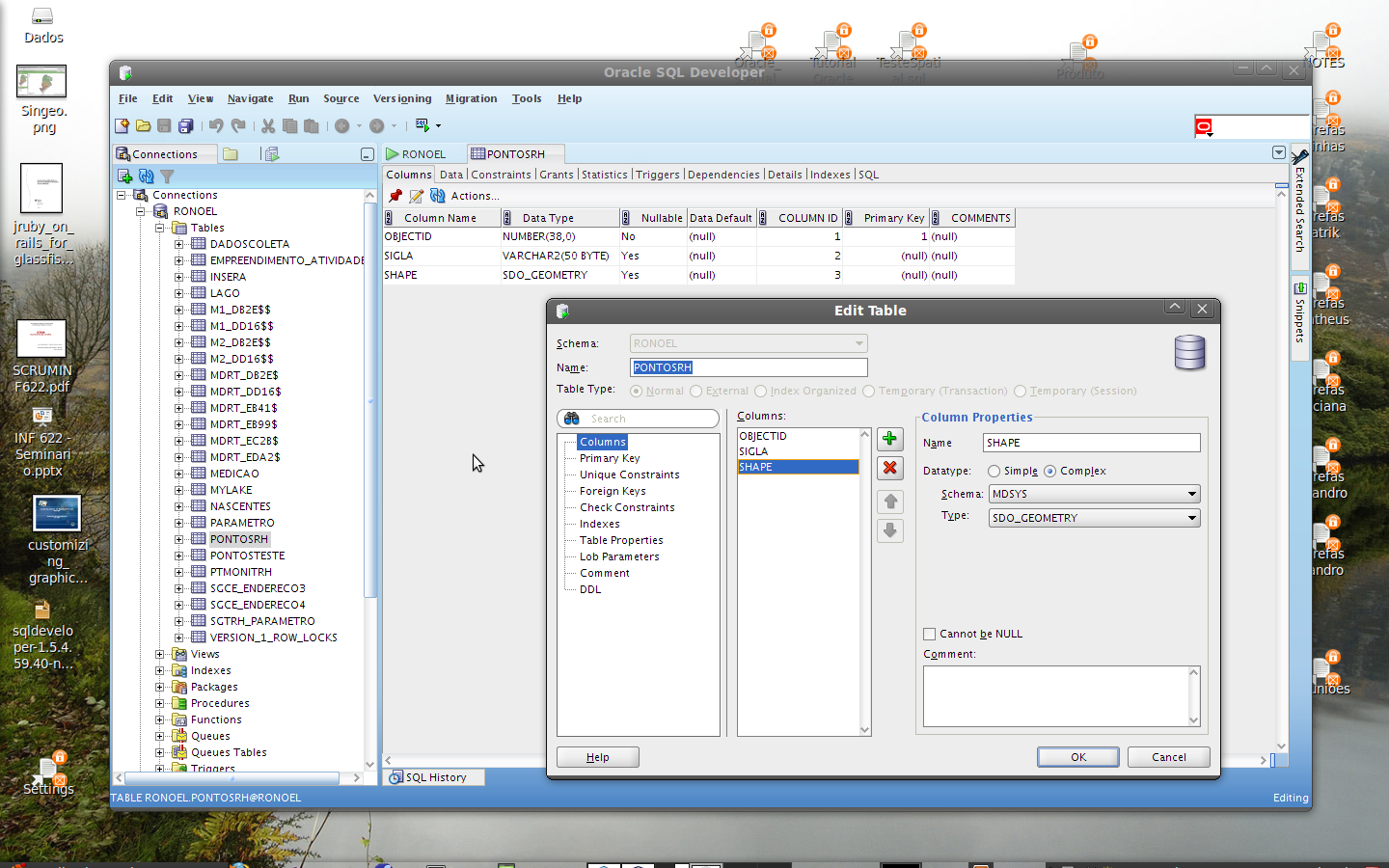Screen dimensions: 1389x868
Task: Open the Tools menu
Action: pos(527,98)
